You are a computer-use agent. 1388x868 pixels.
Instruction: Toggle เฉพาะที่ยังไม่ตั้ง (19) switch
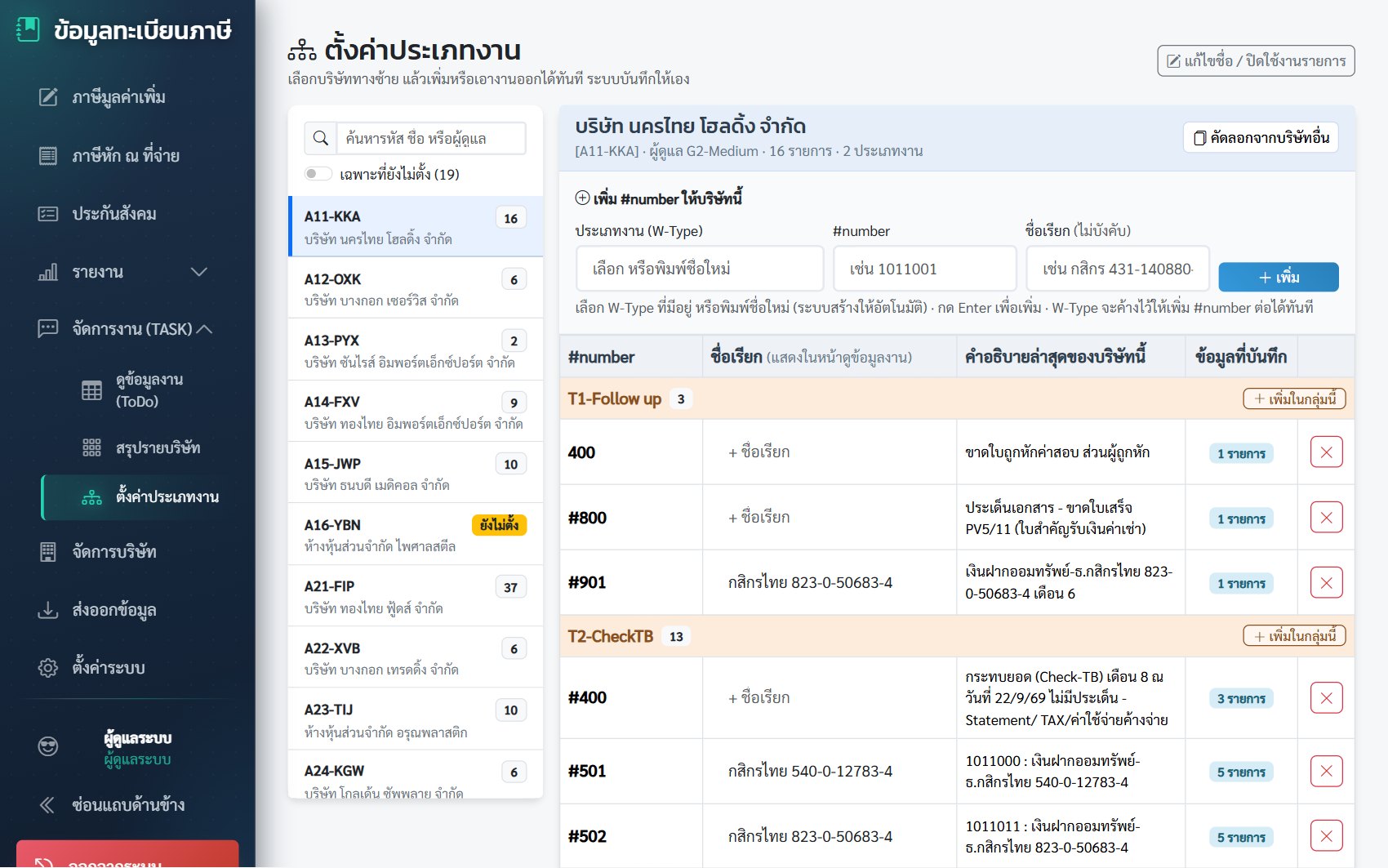(318, 174)
